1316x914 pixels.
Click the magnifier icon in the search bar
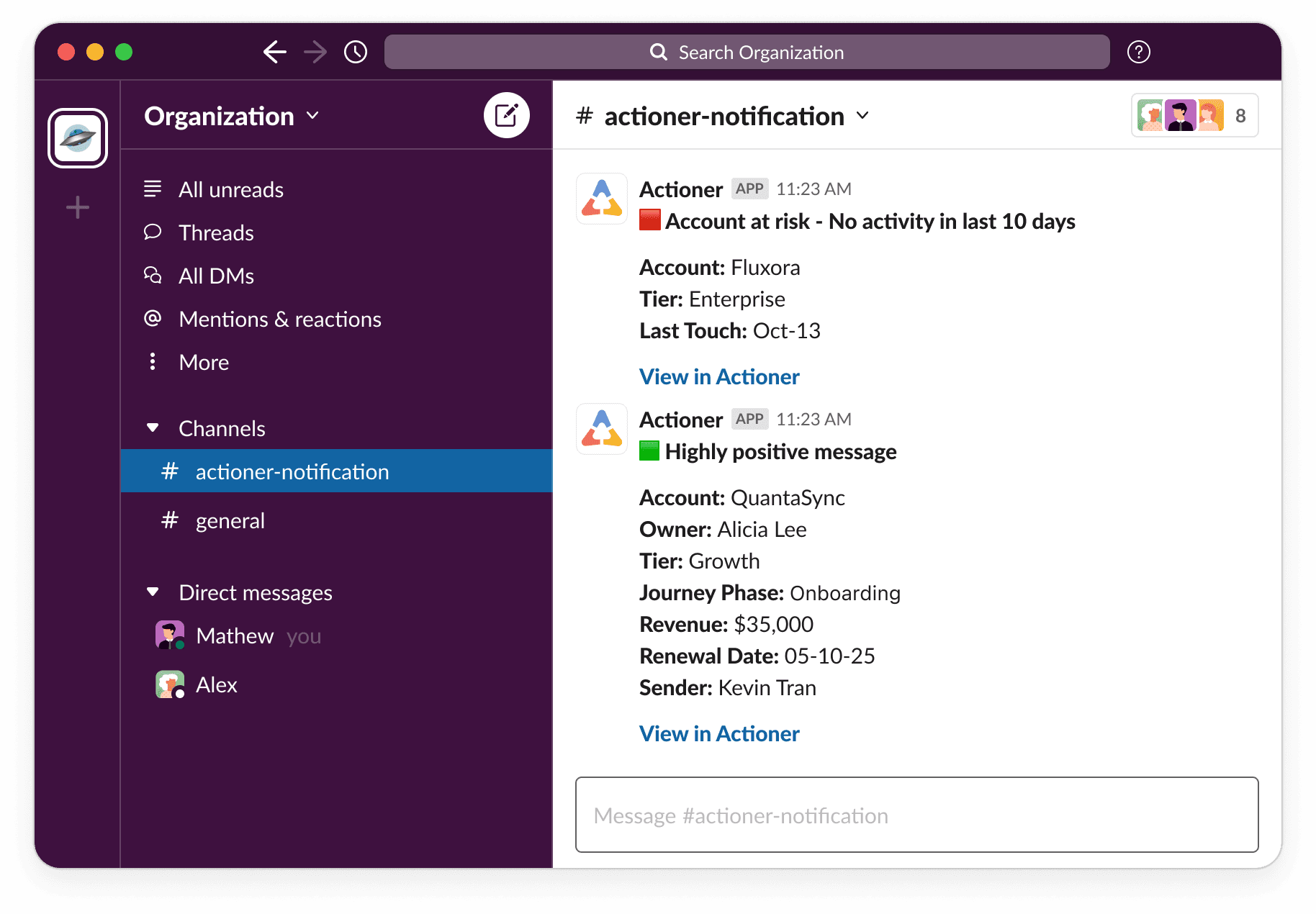[657, 52]
